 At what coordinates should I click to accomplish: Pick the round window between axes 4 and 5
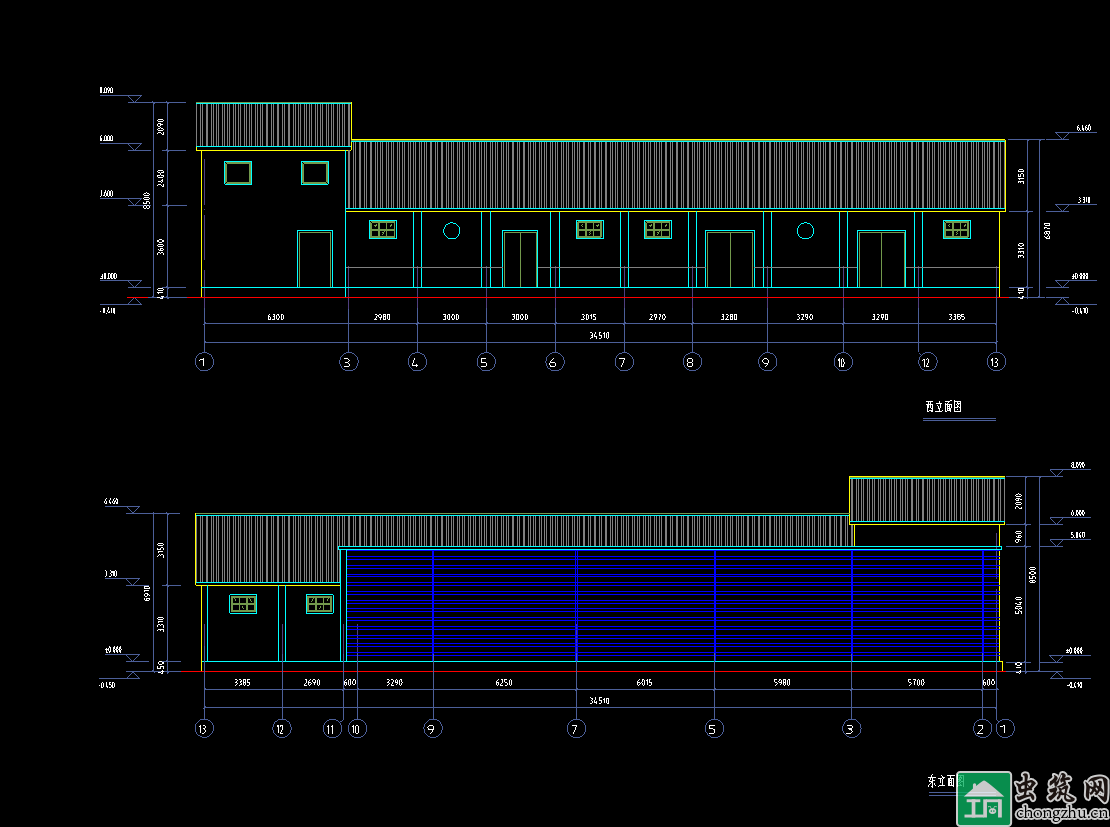[451, 231]
